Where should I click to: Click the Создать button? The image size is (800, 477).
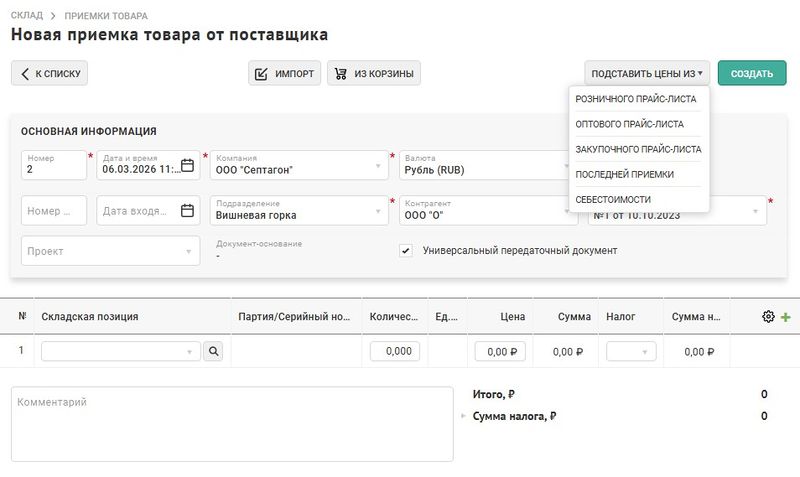752,73
